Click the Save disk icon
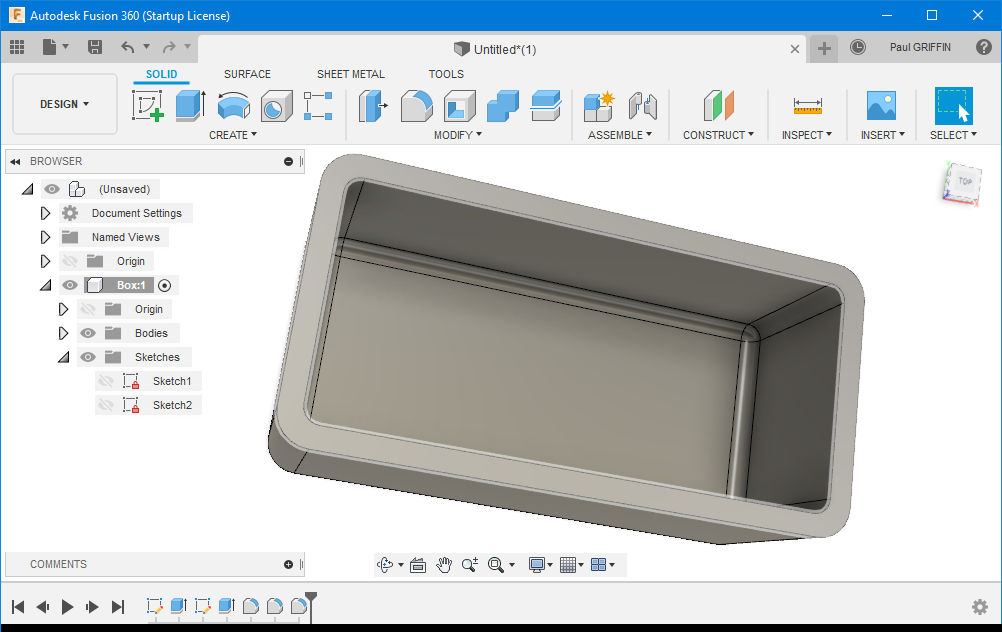The image size is (1002, 632). pyautogui.click(x=95, y=47)
